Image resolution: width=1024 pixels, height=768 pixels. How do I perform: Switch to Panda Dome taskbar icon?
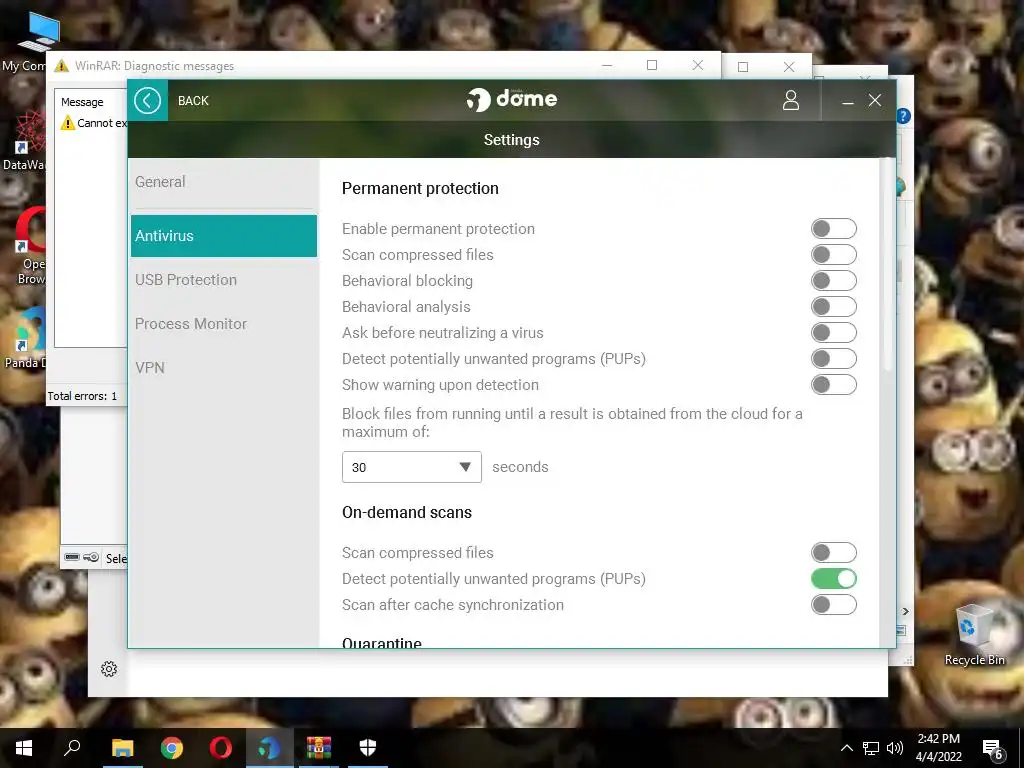click(269, 748)
